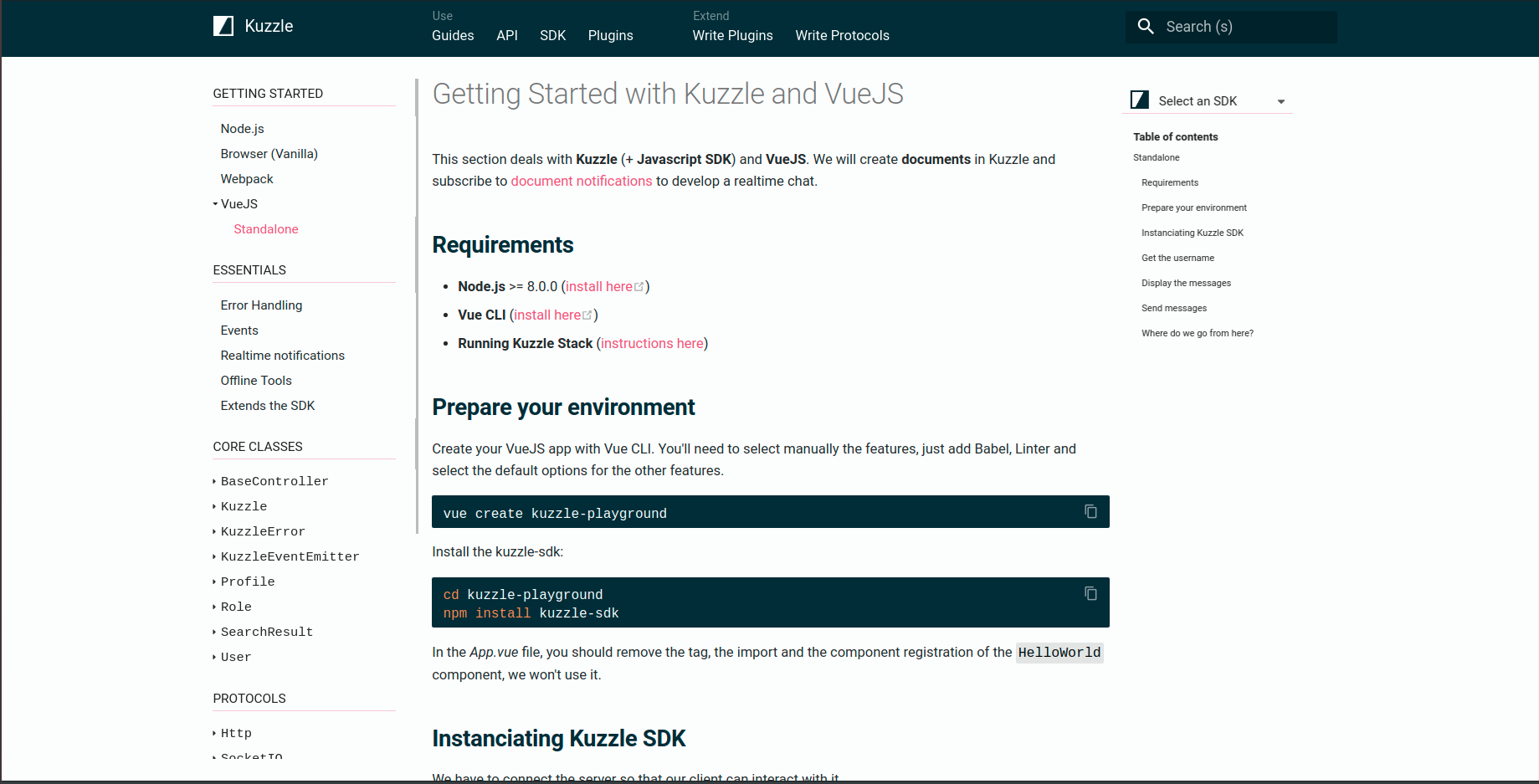Open the Write Protocols menu item
The image size is (1539, 784).
pos(843,35)
